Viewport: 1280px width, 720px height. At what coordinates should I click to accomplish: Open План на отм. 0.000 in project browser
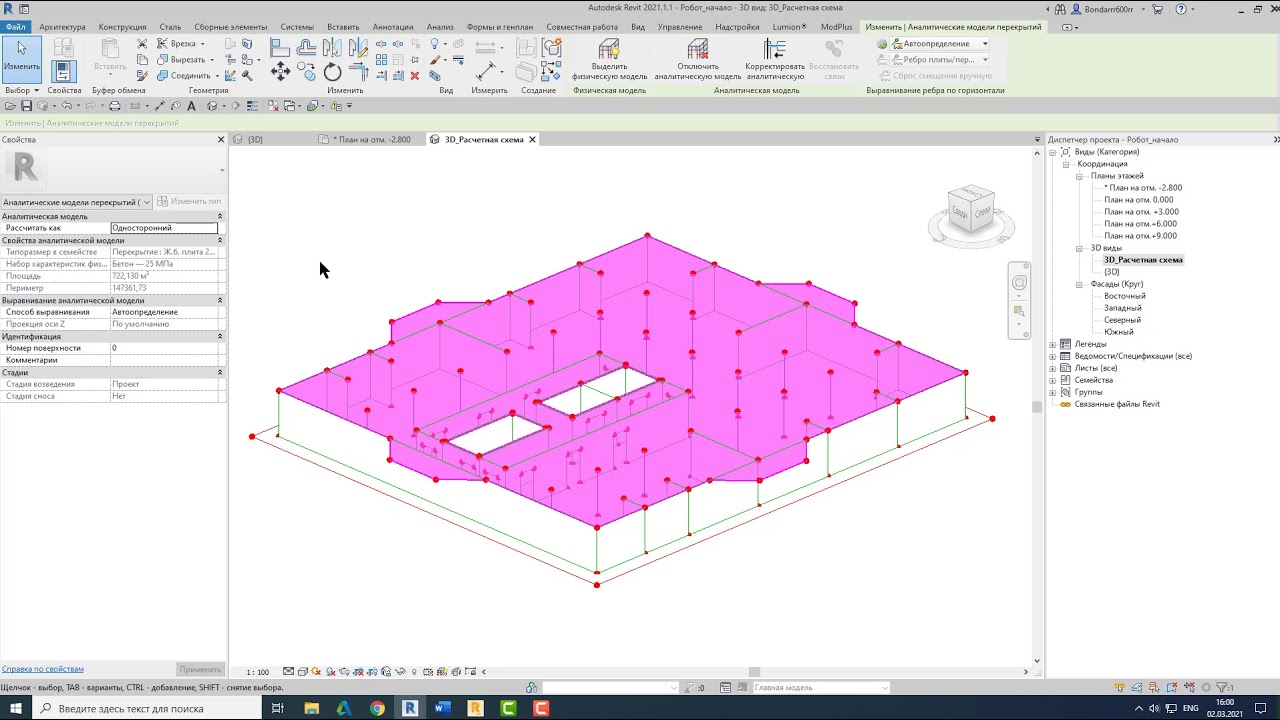(1139, 200)
